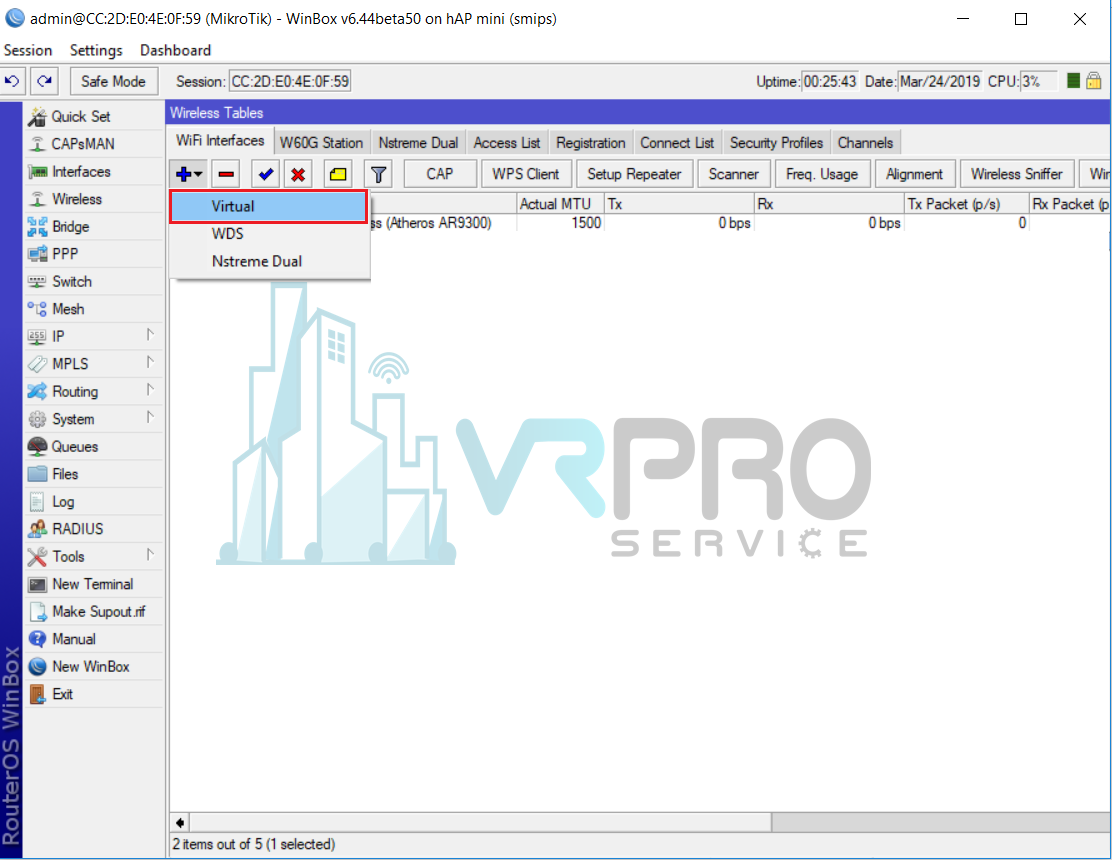1112x860 pixels.
Task: Open the Registration tab
Action: point(591,143)
